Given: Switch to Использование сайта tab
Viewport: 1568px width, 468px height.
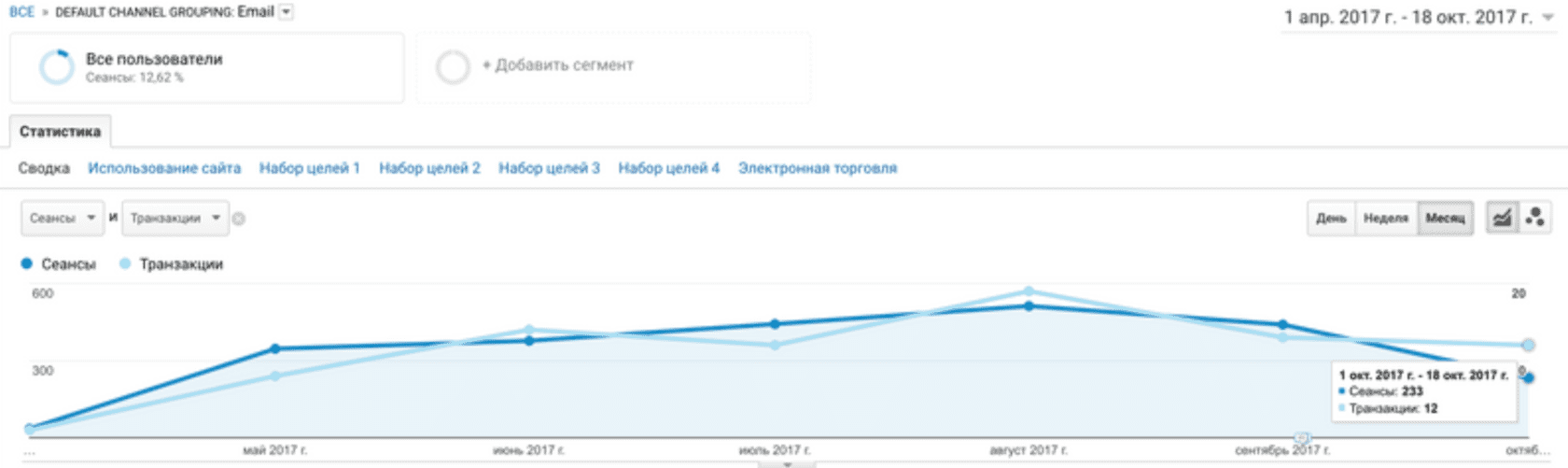Looking at the screenshot, I should click(164, 168).
